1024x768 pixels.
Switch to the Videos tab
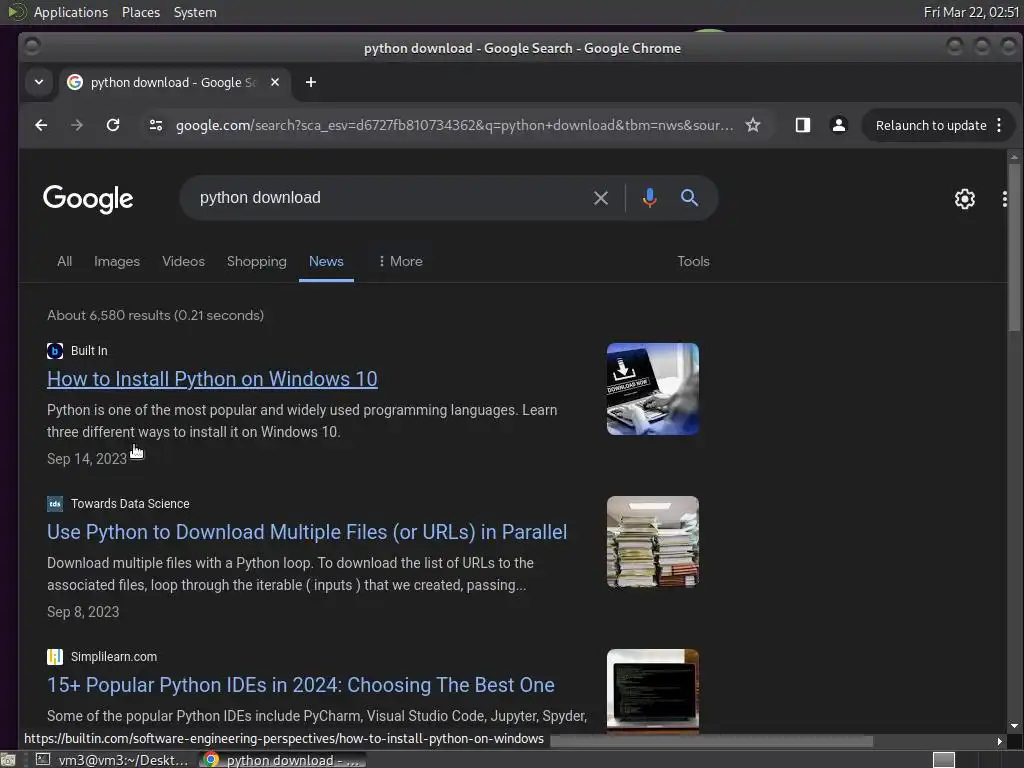184,261
